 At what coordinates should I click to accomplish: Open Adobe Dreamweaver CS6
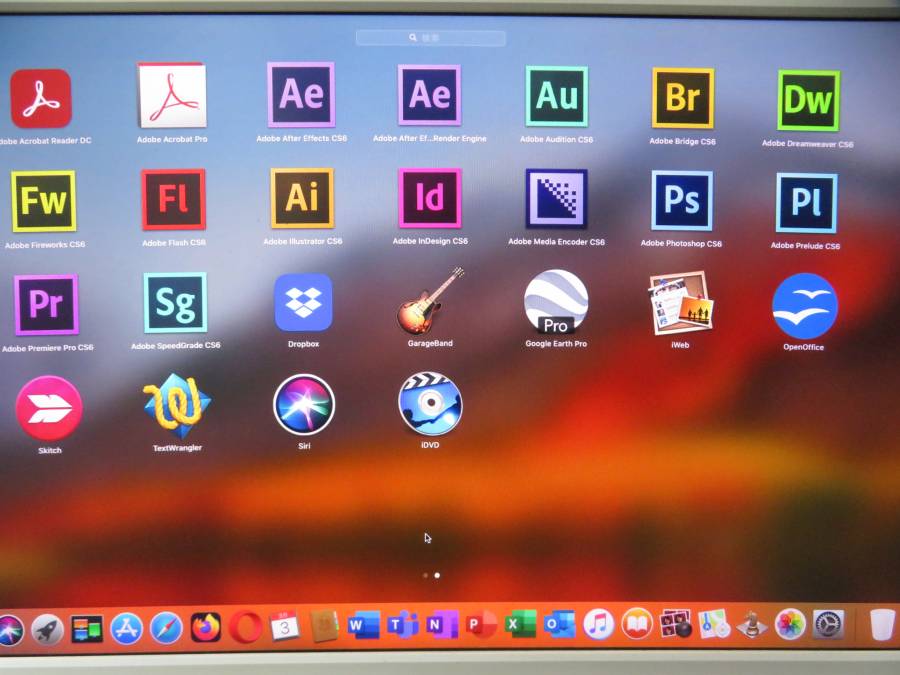[808, 100]
